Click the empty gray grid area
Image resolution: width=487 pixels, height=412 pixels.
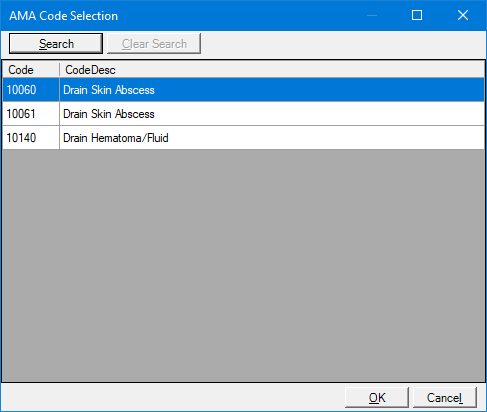(243, 265)
